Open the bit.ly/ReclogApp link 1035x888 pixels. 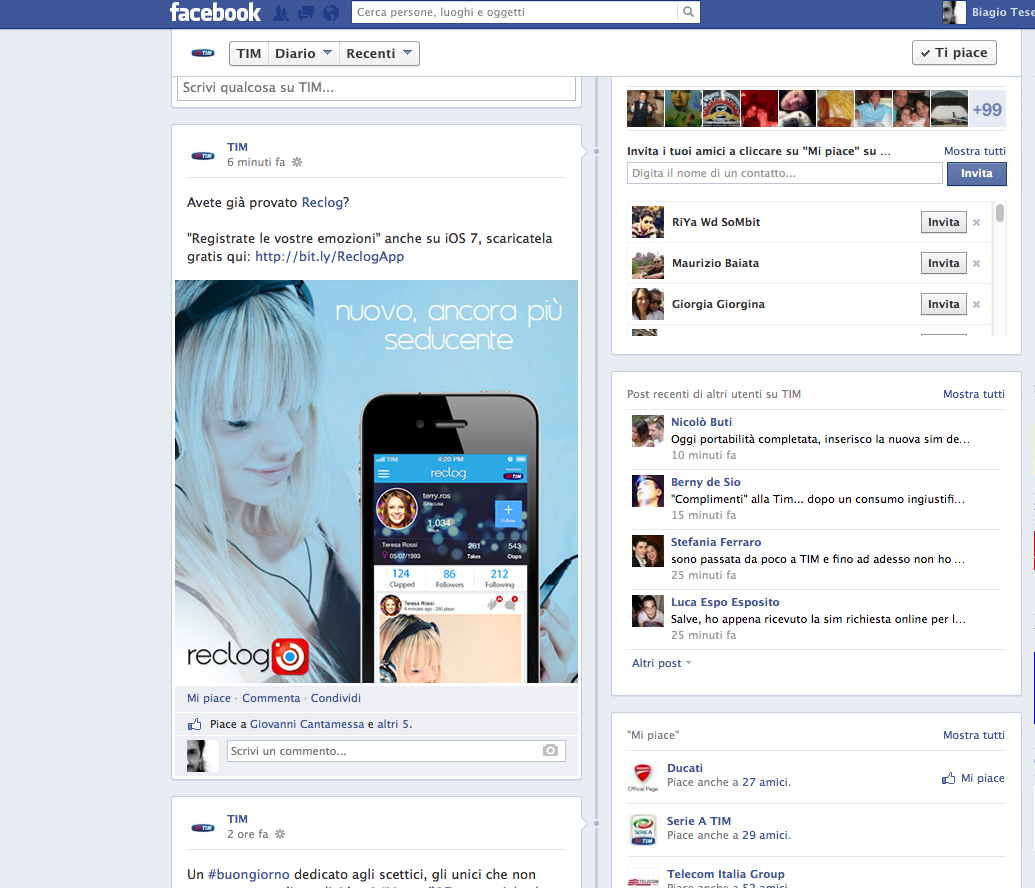(329, 257)
